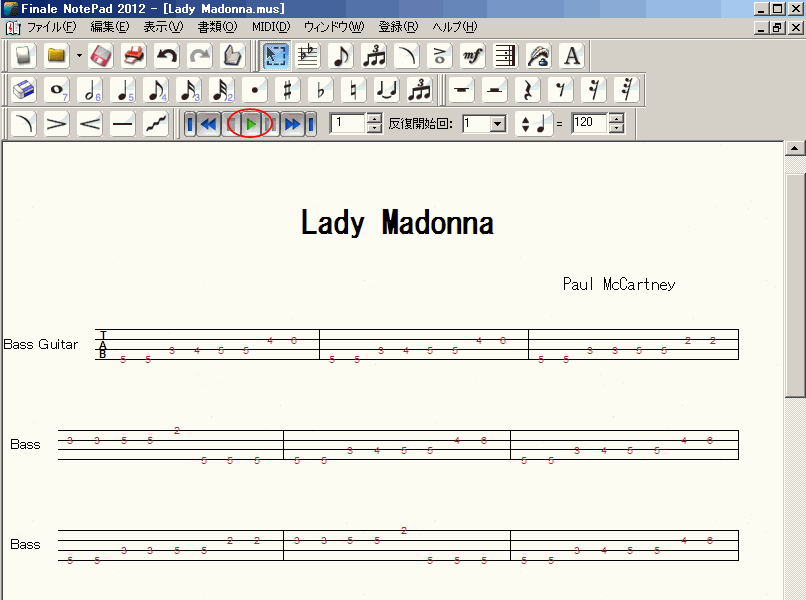
Task: Open the 編集(E) menu
Action: tap(109, 27)
